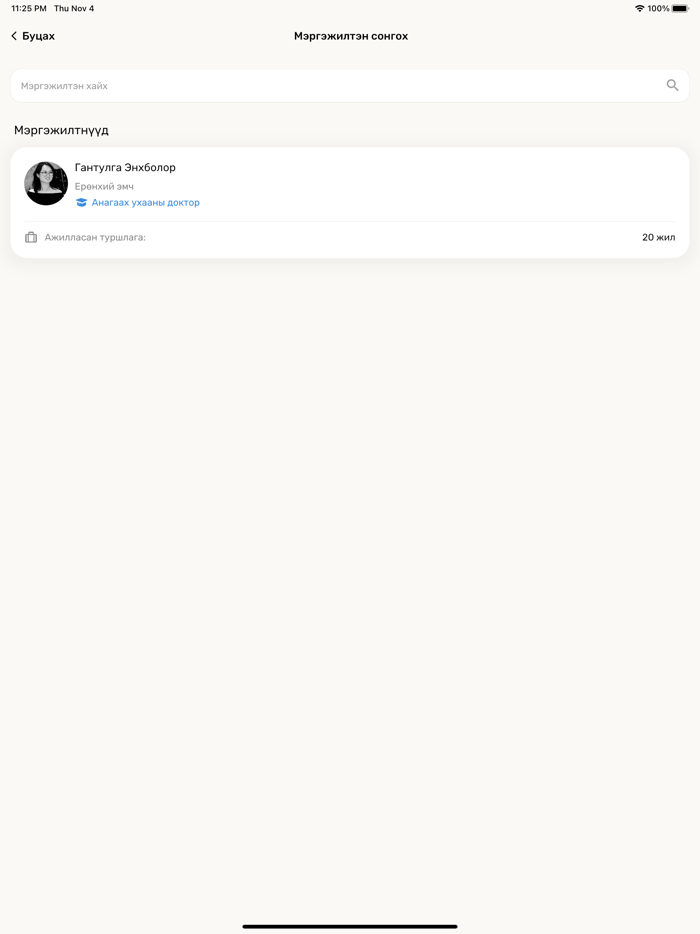
Task: Tap the 100% battery percentage text
Action: [x=658, y=8]
